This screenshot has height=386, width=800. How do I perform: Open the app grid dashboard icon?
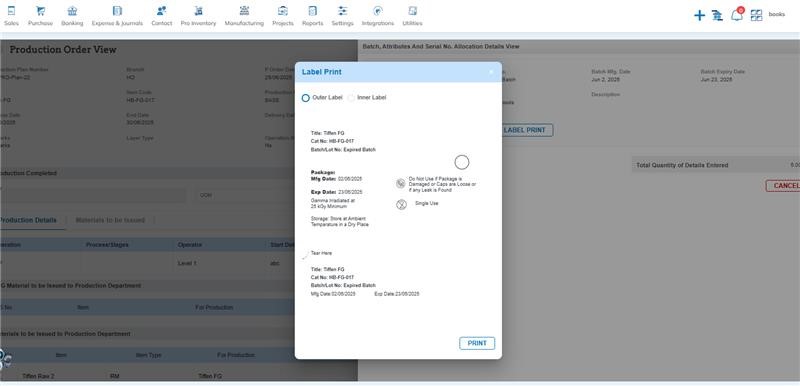(756, 15)
